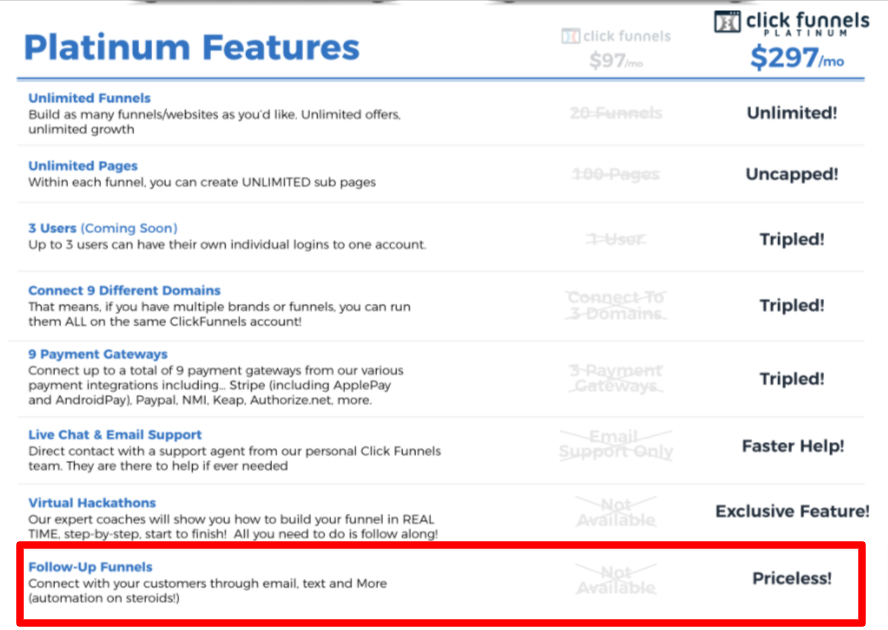
Task: Click crossed-out "3 Payment Gateways" text
Action: (616, 378)
